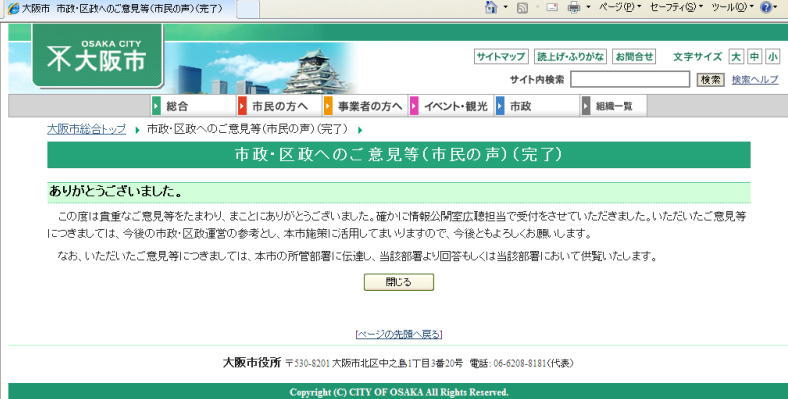Click ページの先頭へ戻る link
Image resolution: width=788 pixels, height=399 pixels.
point(399,334)
